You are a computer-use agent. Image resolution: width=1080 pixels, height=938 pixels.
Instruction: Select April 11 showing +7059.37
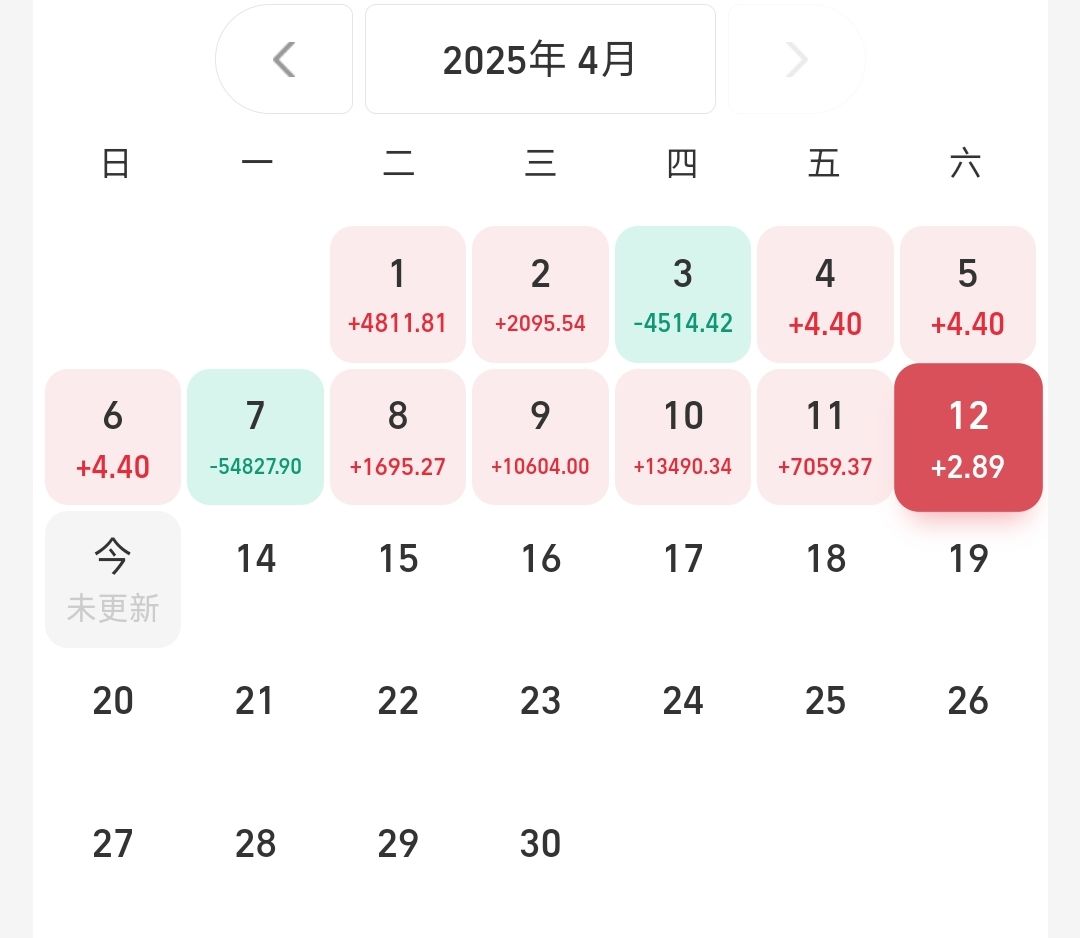825,437
